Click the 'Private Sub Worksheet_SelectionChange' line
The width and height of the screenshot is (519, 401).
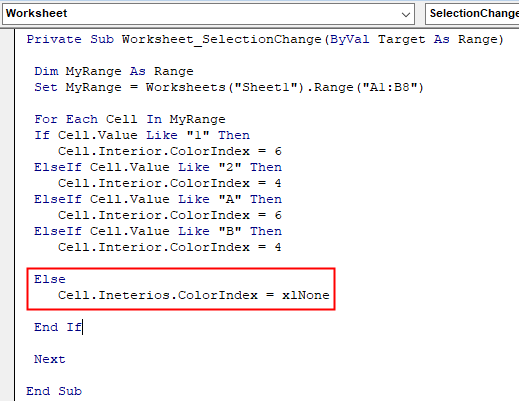(x=265, y=39)
